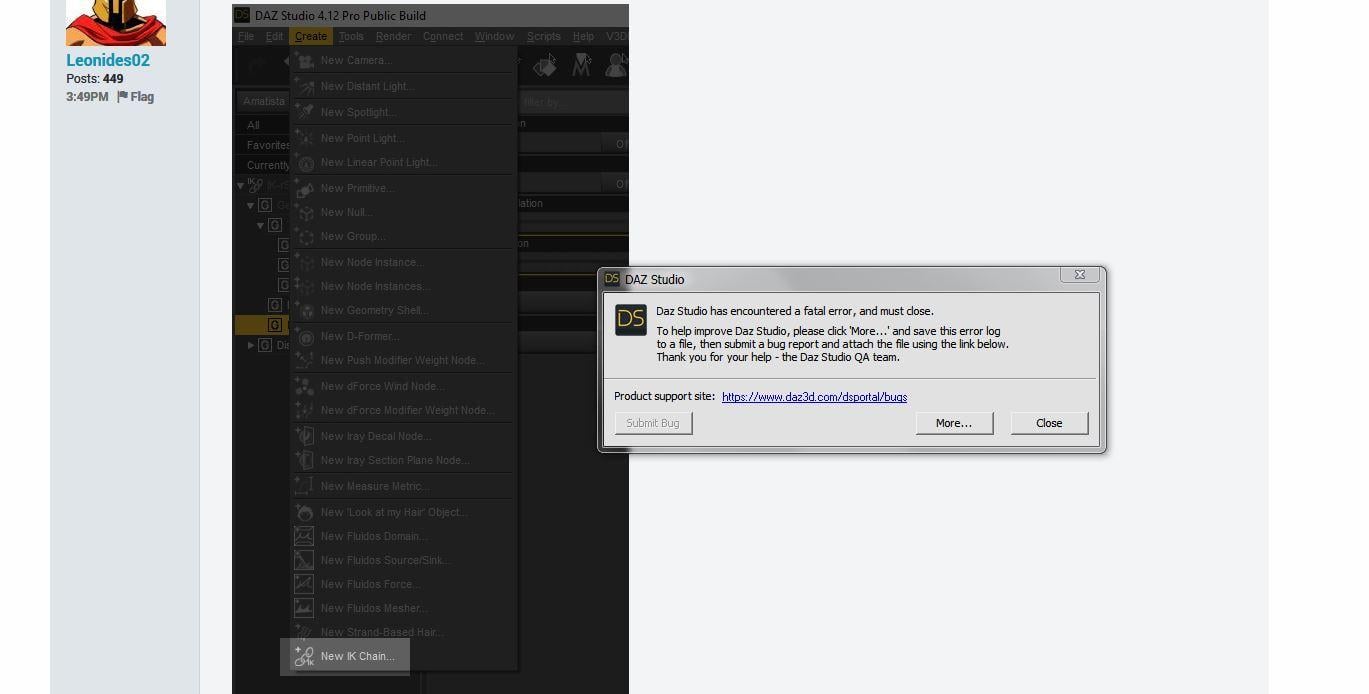
Task: Click the New Fluidos Mesher icon
Action: pos(305,608)
